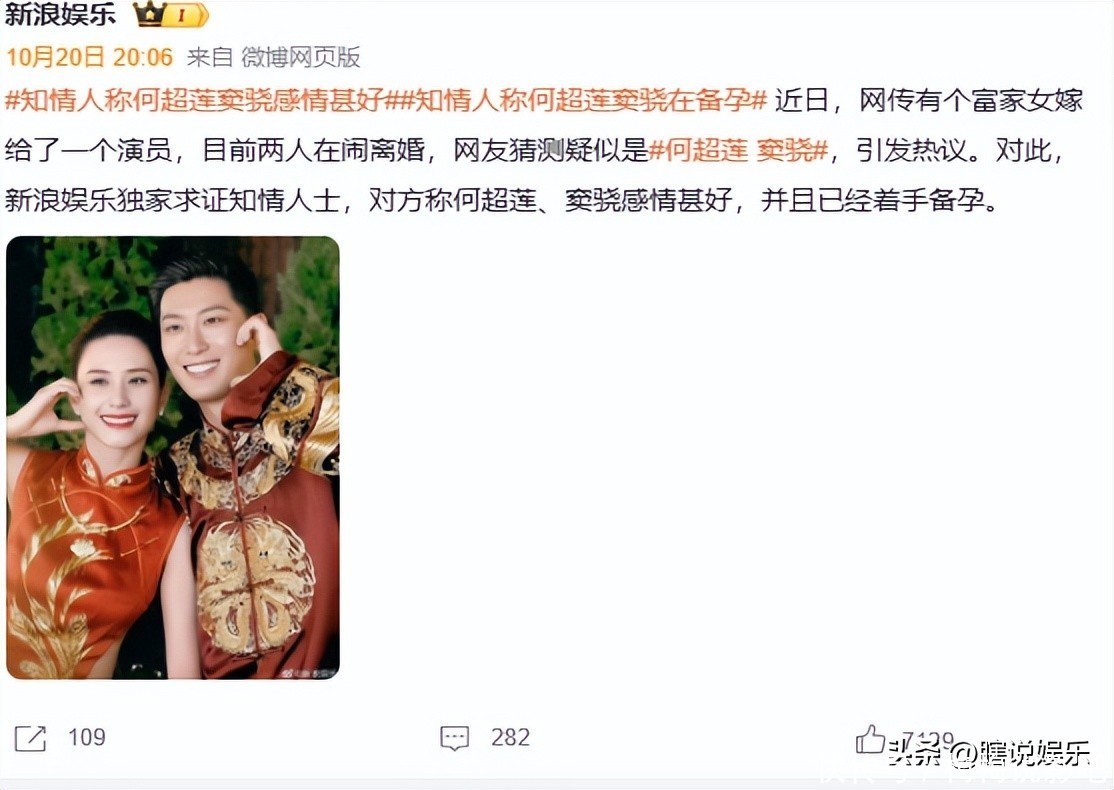Open the post timestamp 10月20日 20:06

[90, 57]
